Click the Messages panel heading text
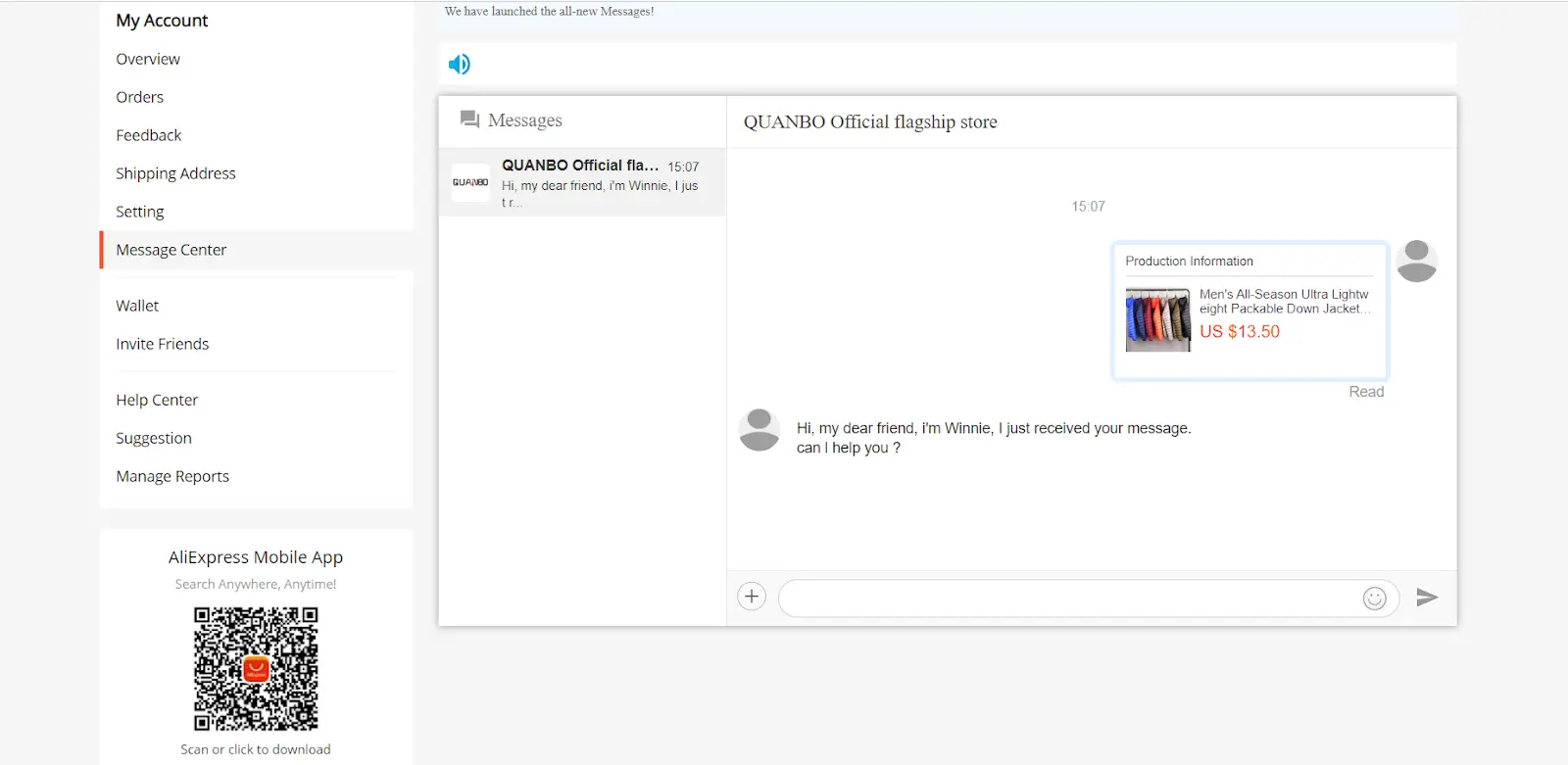Screen dimensions: 1568x765 [525, 120]
